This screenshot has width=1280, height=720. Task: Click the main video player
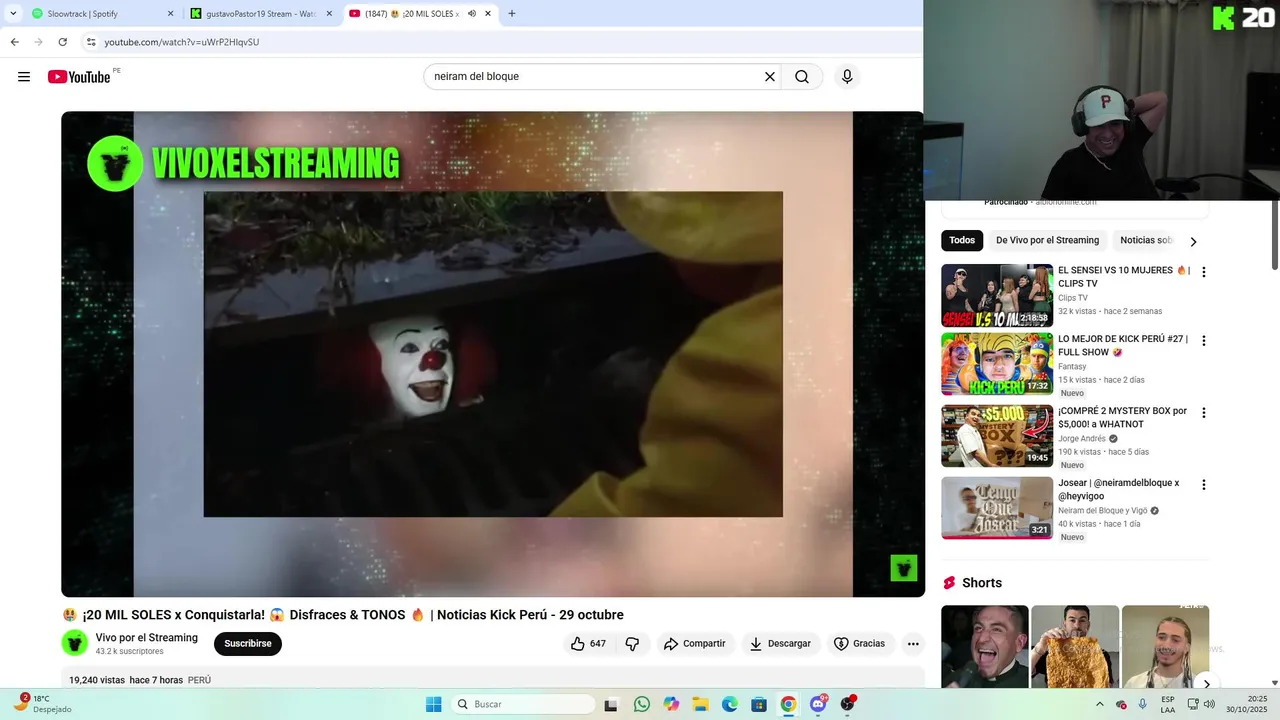pos(493,354)
